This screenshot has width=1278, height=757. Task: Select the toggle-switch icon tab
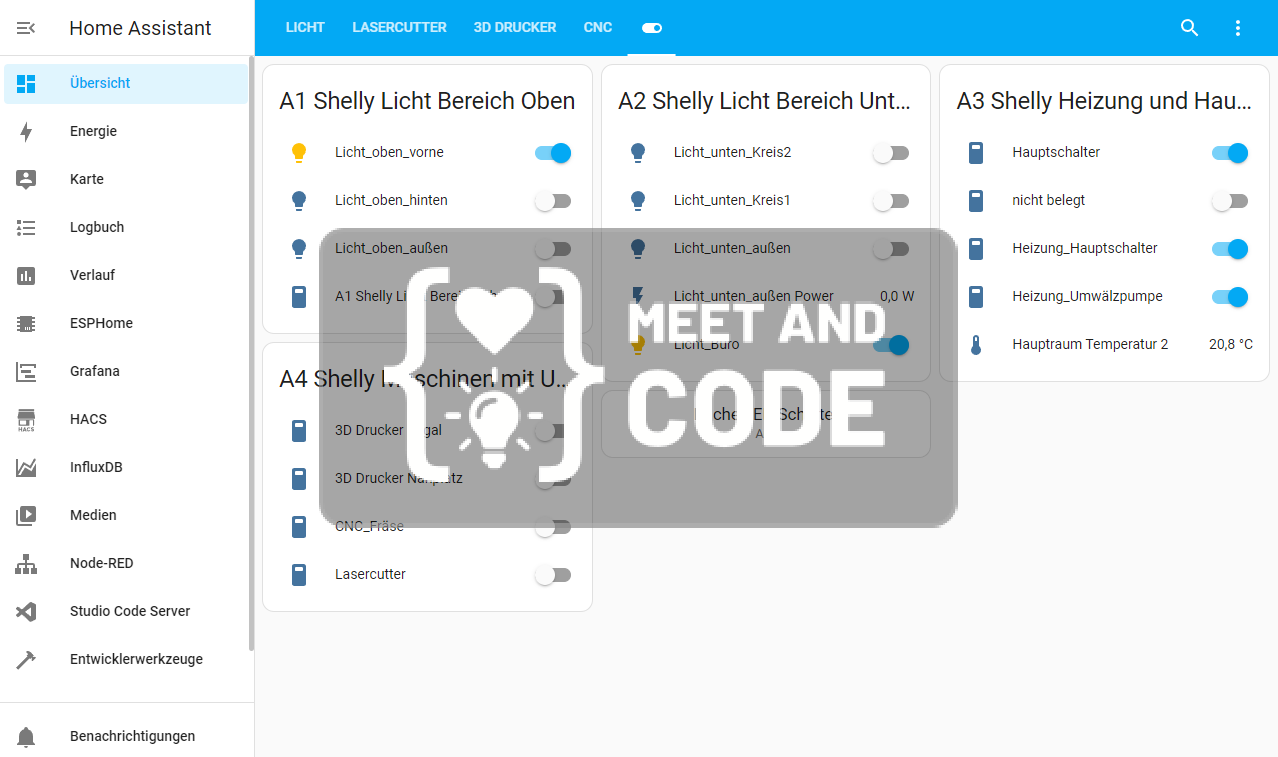pyautogui.click(x=652, y=28)
